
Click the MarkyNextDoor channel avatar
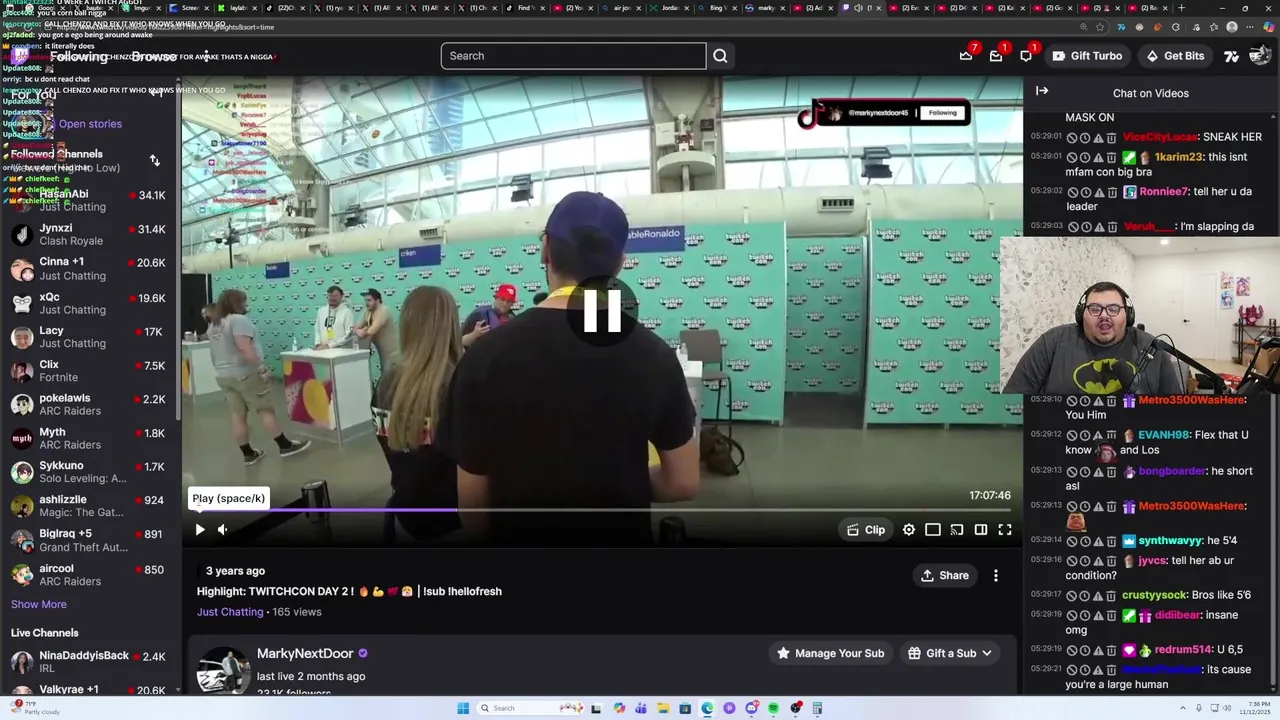(222, 670)
